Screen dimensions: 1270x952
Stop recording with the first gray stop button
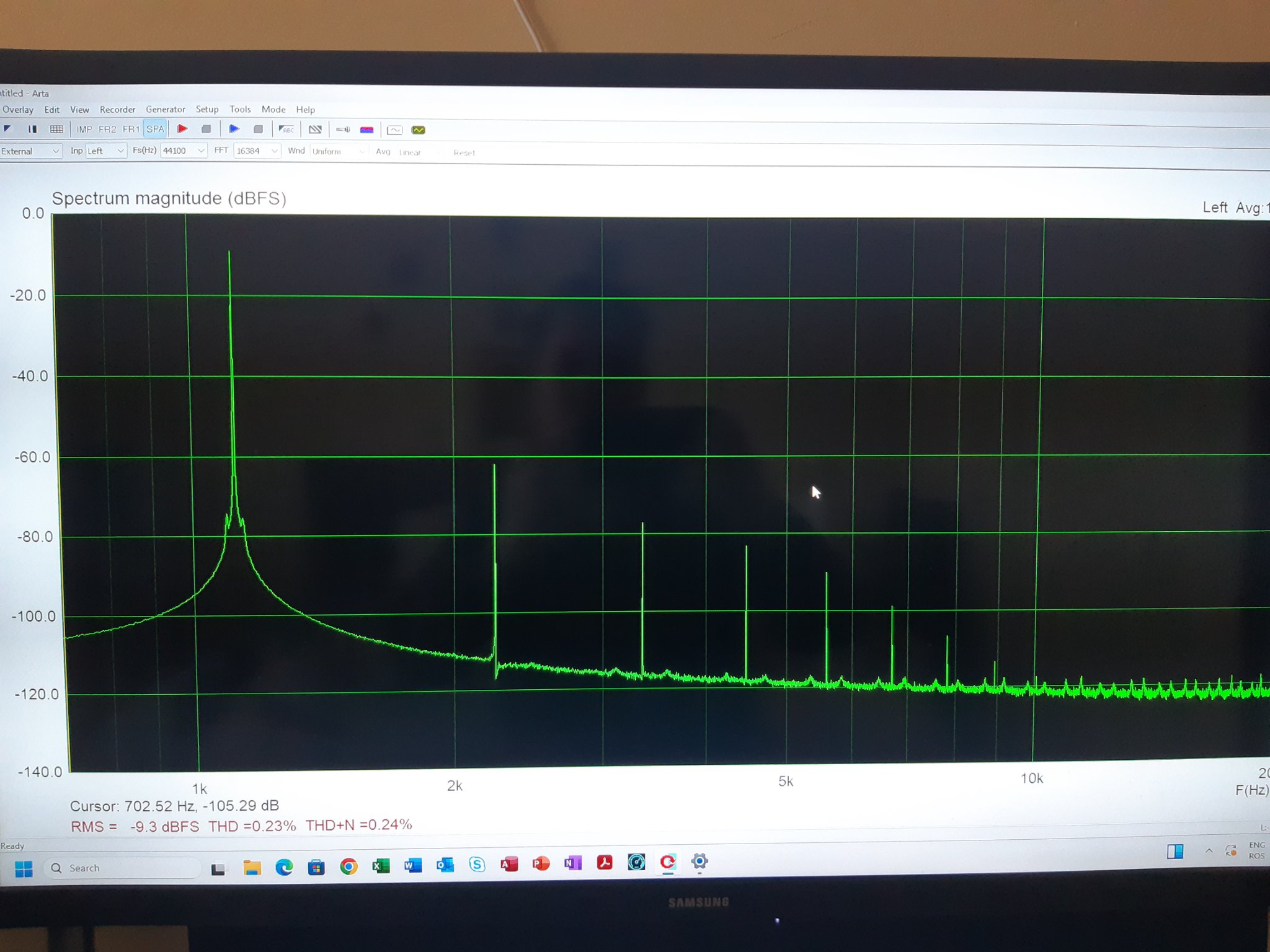click(x=206, y=129)
